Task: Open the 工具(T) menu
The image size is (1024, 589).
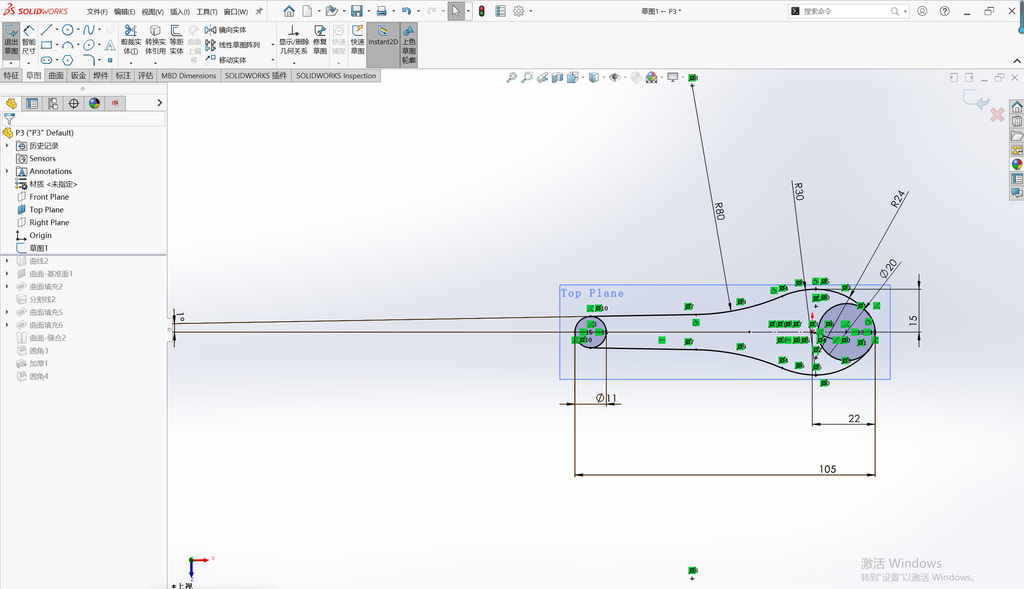Action: point(207,12)
